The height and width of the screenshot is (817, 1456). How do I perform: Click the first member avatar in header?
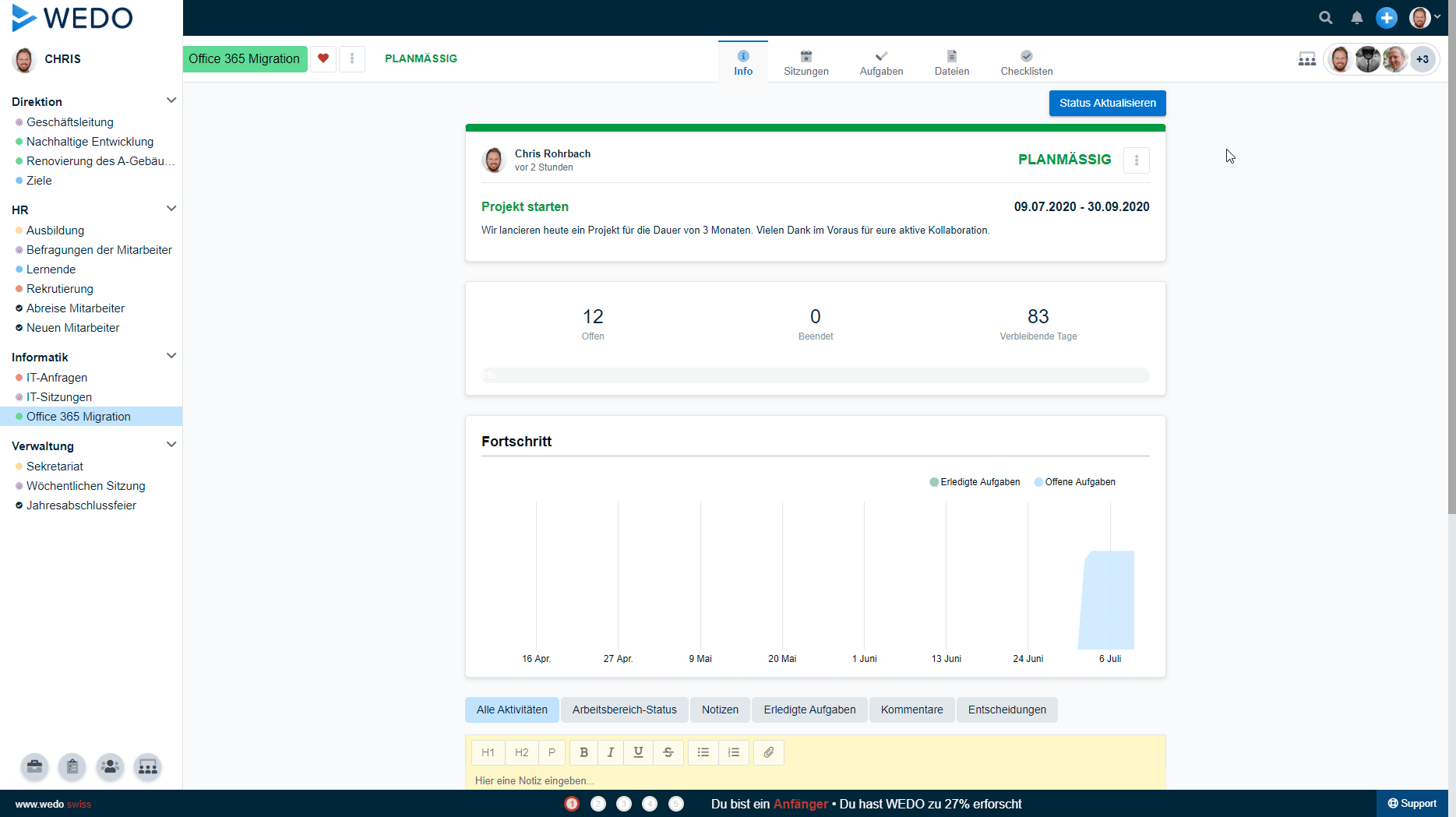click(x=1340, y=59)
